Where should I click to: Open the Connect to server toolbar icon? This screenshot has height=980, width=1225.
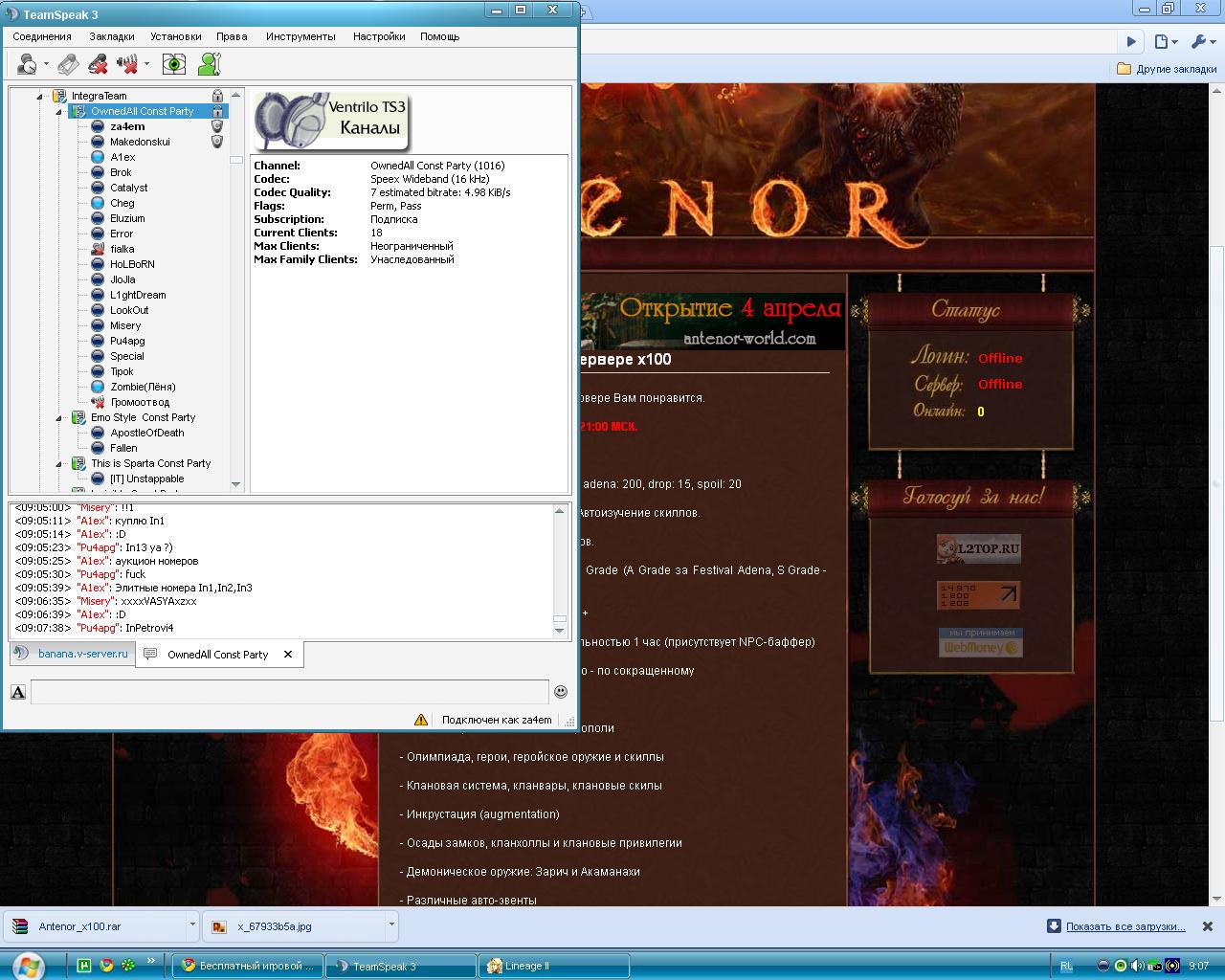pyautogui.click(x=26, y=64)
